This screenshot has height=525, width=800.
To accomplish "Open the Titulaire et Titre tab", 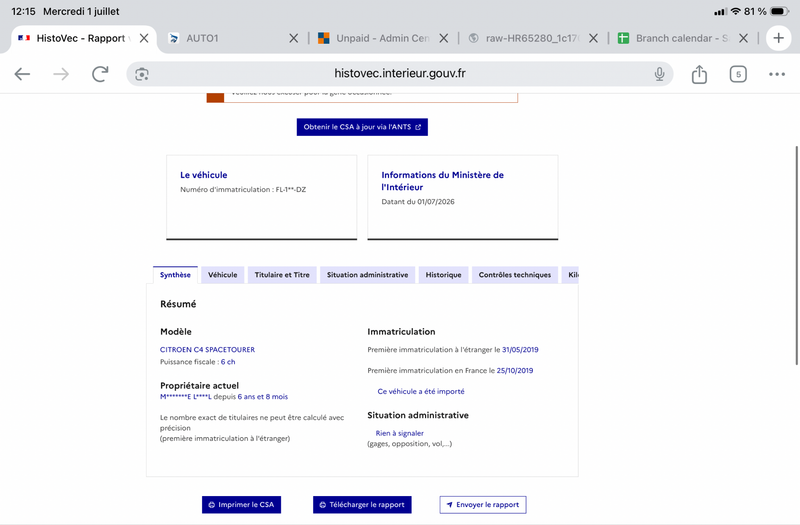I will tap(282, 275).
